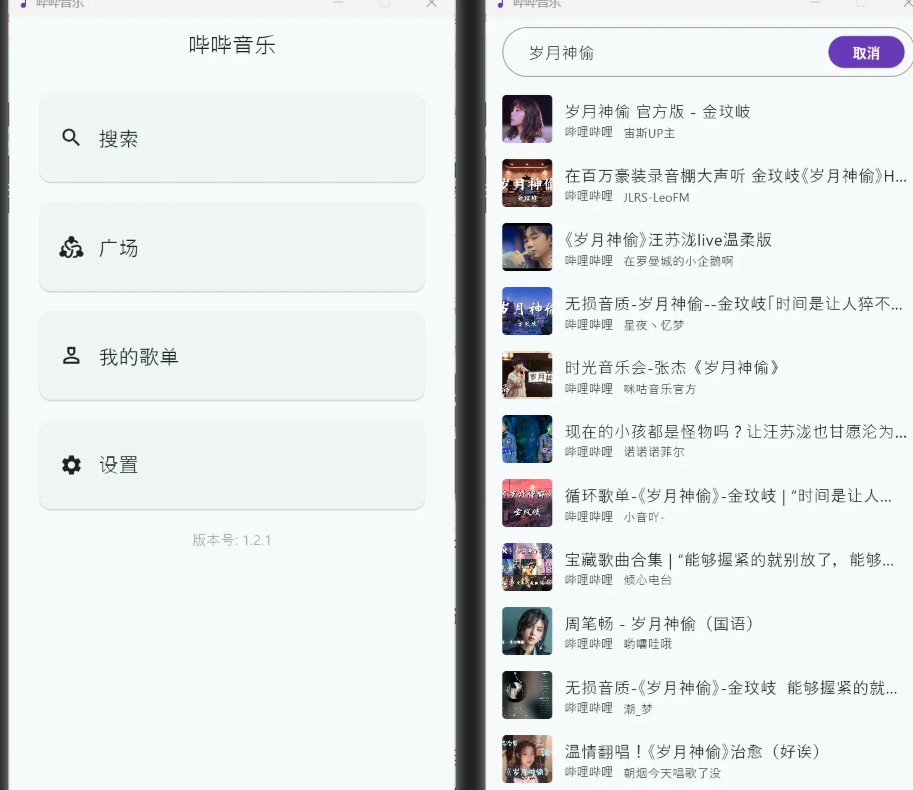Click the uploader name 咪咕音乐官方
913x790 pixels.
pyautogui.click(x=660, y=389)
